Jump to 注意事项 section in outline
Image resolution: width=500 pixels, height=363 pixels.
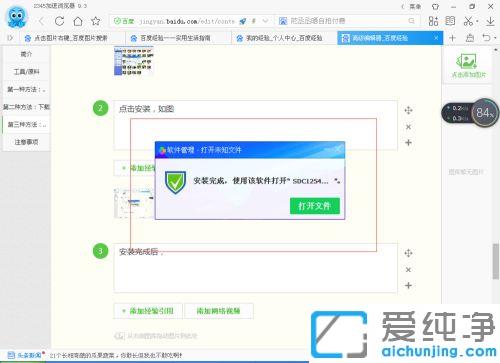[x=26, y=142]
